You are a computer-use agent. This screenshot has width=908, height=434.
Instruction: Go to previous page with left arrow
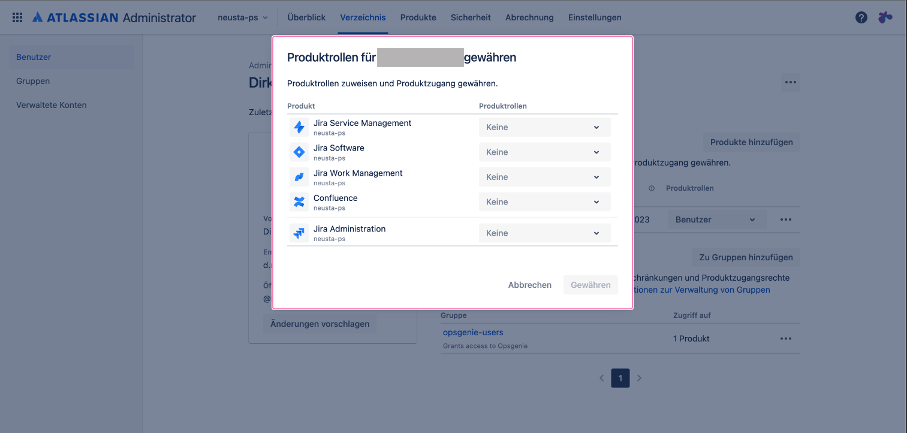[602, 378]
